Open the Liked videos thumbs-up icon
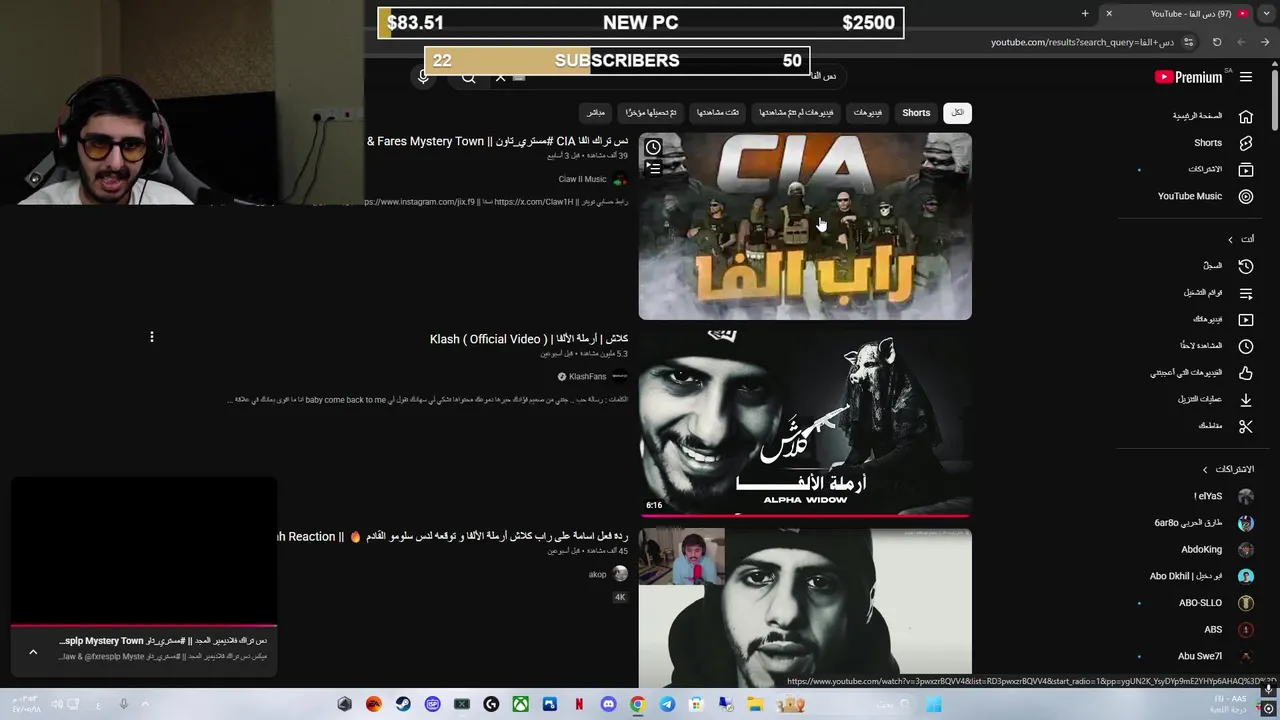Viewport: 1280px width, 720px height. [1246, 373]
